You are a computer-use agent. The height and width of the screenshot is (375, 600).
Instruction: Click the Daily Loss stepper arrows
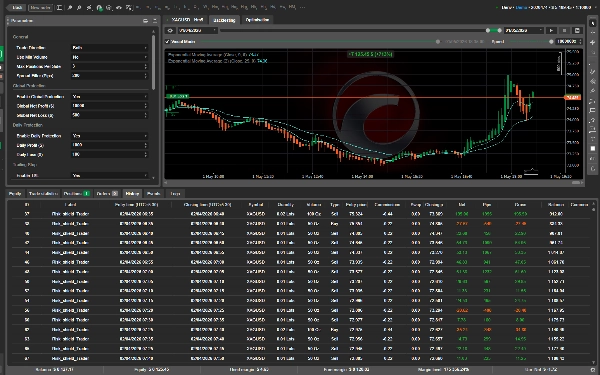click(145, 155)
